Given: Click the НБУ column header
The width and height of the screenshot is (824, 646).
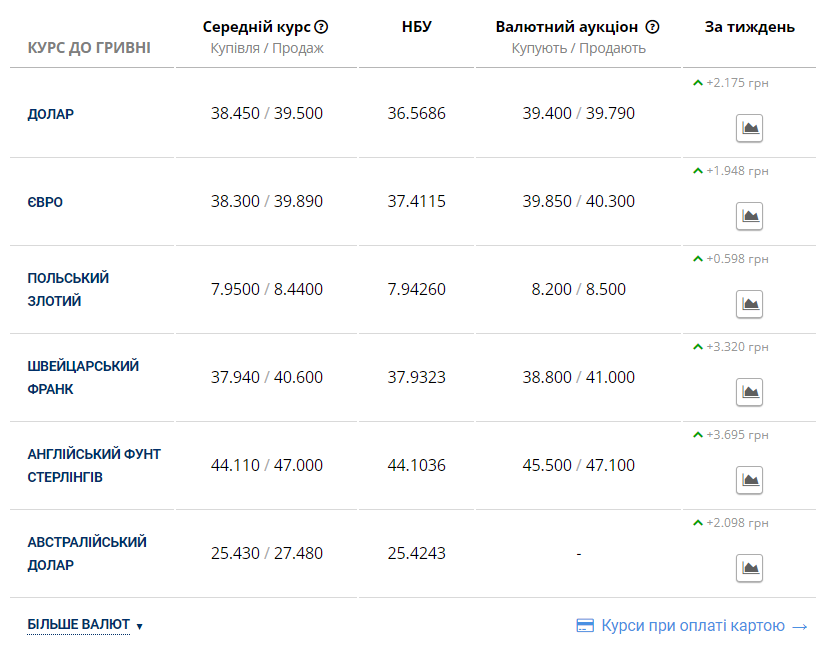Looking at the screenshot, I should pos(416,27).
